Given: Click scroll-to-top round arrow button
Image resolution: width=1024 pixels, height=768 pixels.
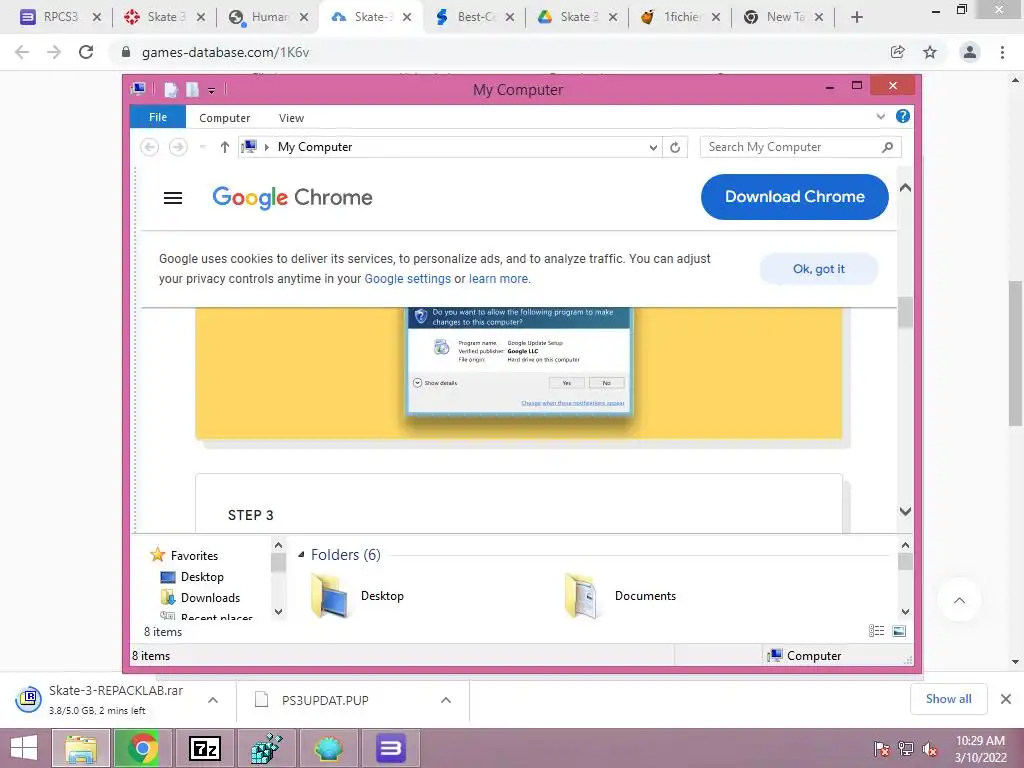Looking at the screenshot, I should (x=959, y=600).
